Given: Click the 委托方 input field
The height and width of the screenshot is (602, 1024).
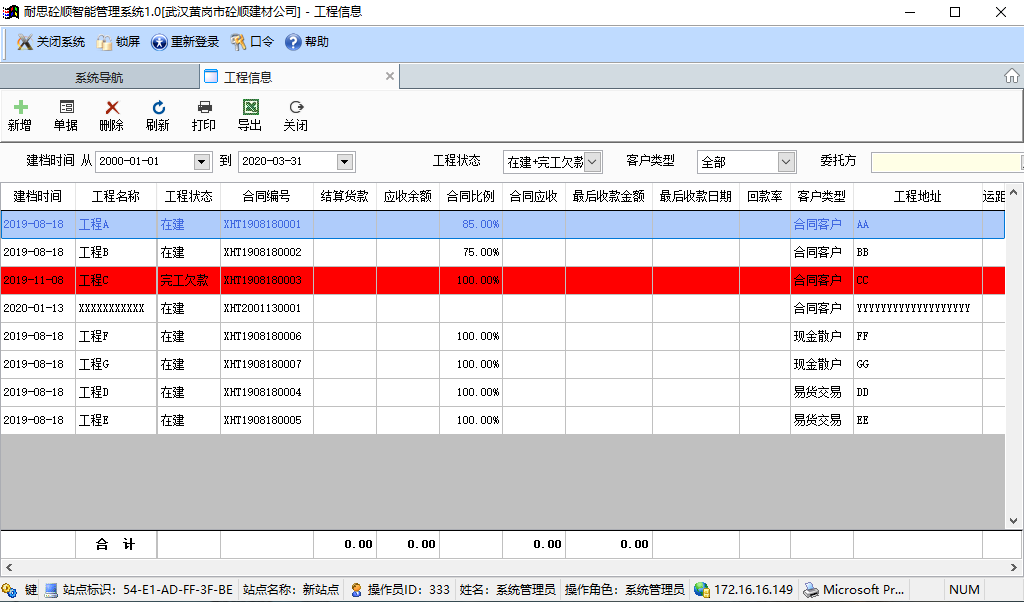Looking at the screenshot, I should [945, 162].
